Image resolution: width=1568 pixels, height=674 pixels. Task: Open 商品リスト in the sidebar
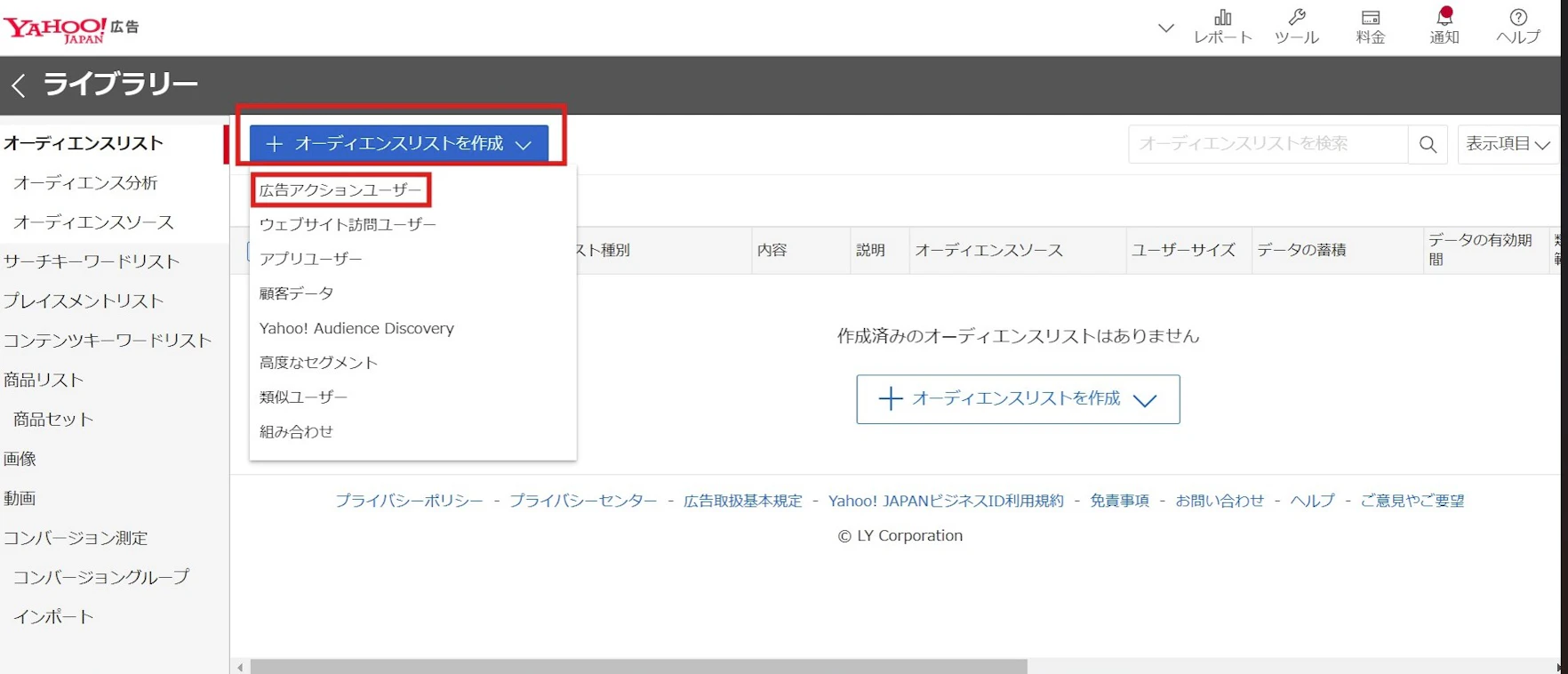(44, 380)
